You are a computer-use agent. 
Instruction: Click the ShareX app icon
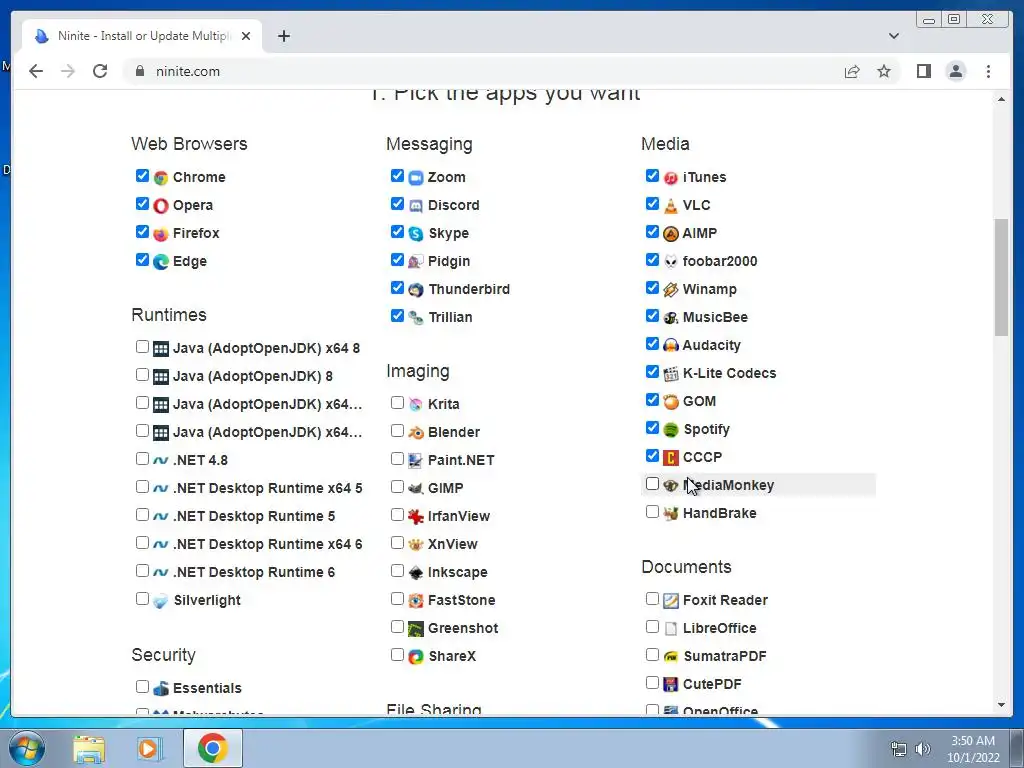pyautogui.click(x=416, y=657)
